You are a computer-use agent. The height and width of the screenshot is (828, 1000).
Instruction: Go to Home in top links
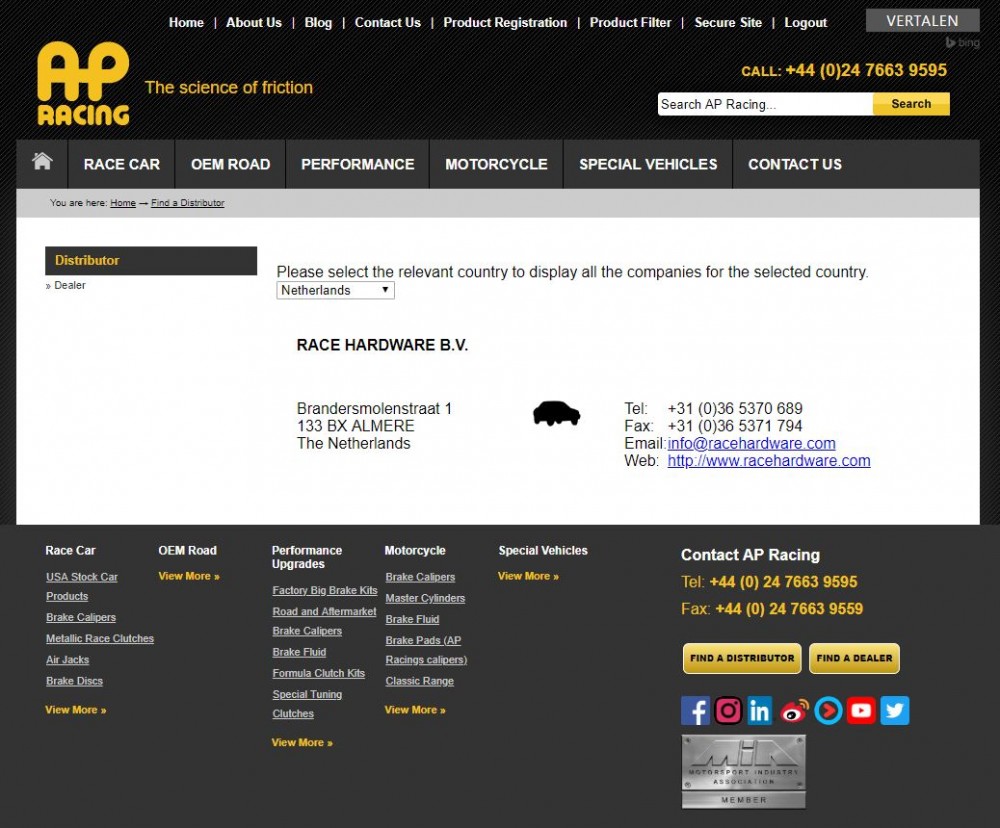(186, 22)
